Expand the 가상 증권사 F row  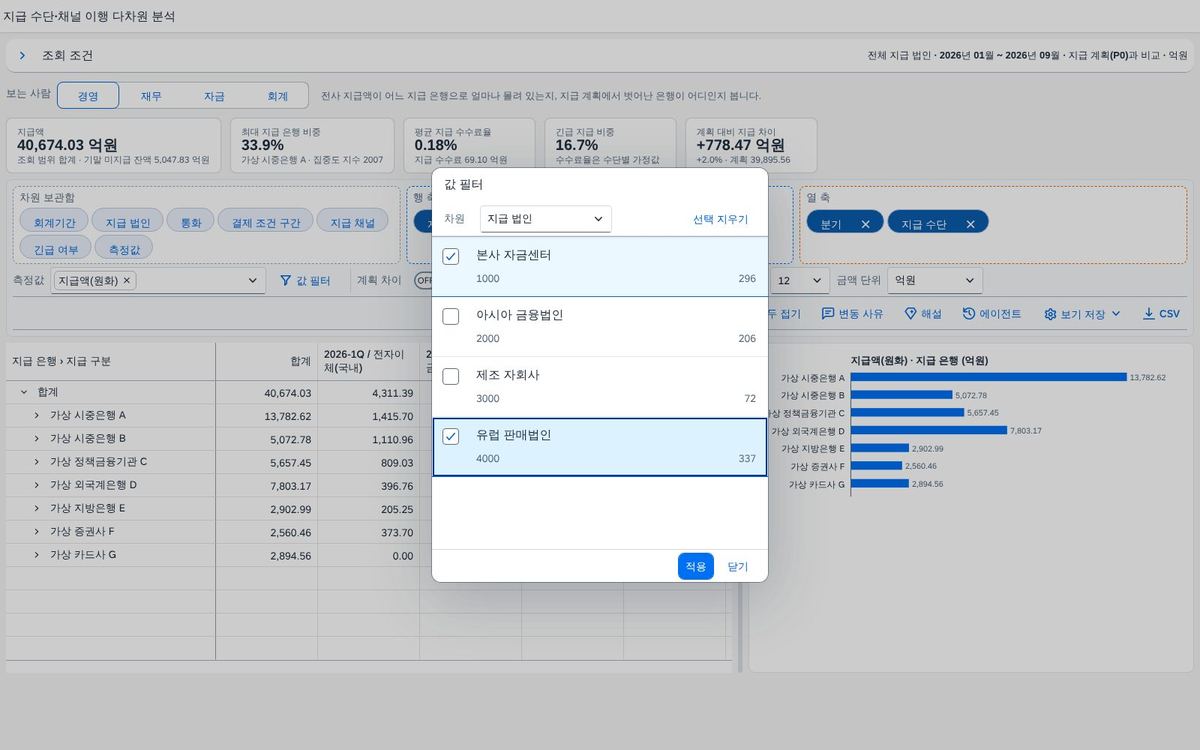pyautogui.click(x=37, y=532)
